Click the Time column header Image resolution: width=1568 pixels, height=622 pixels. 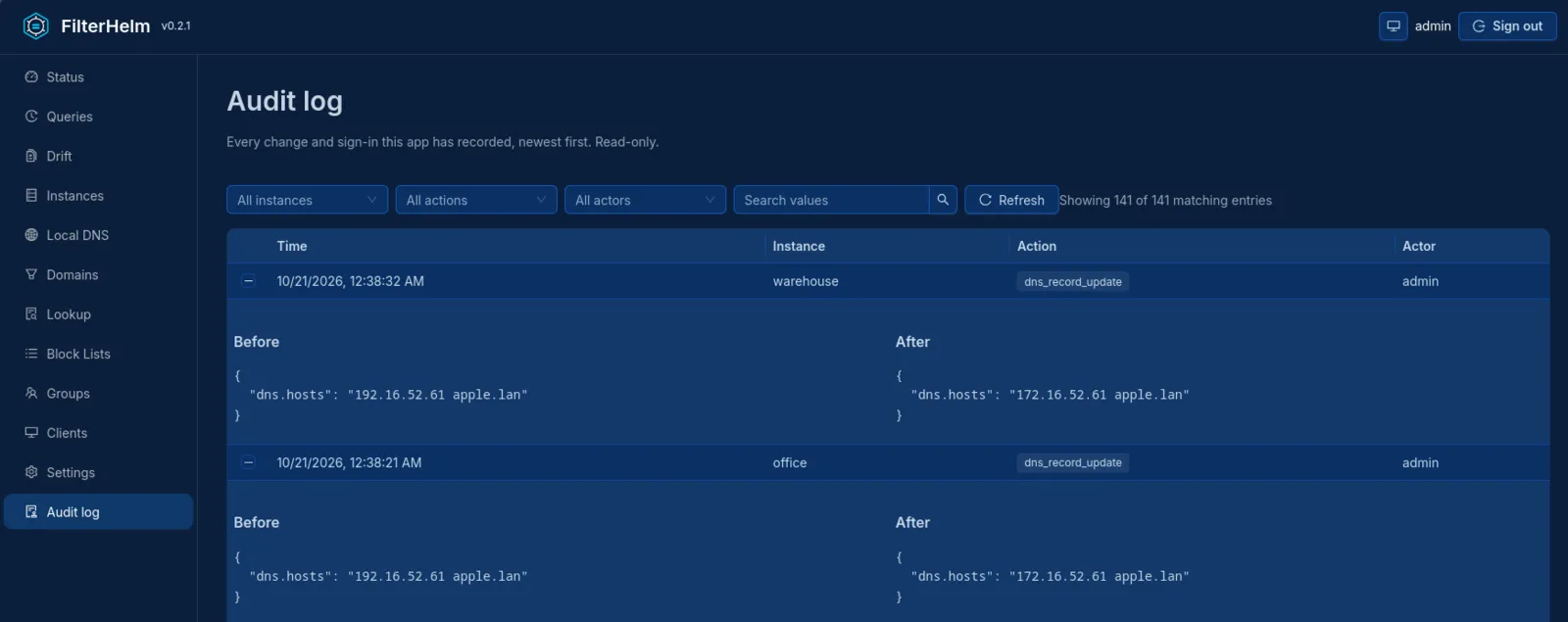(292, 246)
